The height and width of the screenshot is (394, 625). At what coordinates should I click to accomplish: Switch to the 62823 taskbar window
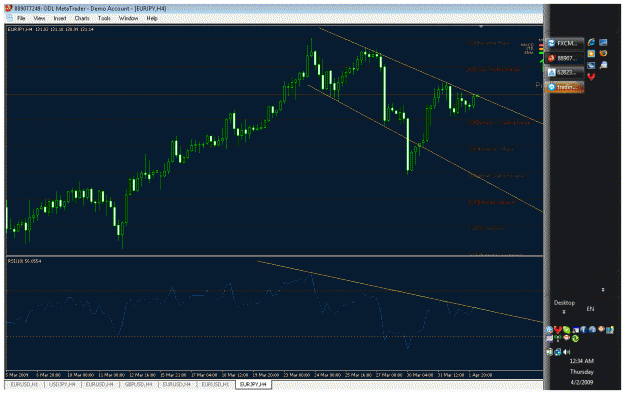[x=564, y=72]
